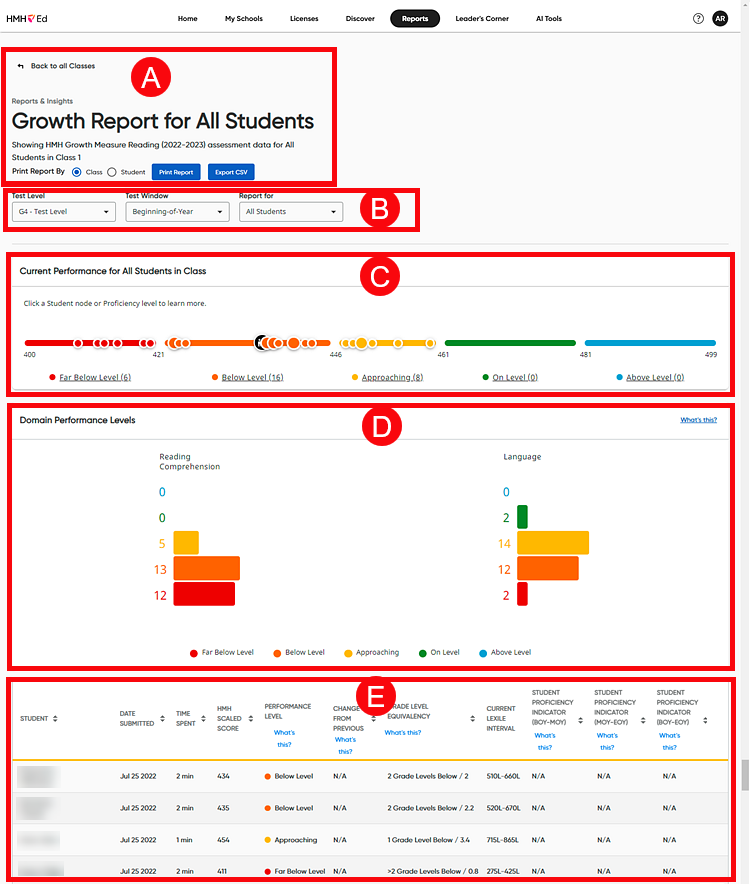The image size is (751, 884).
Task: Select Student print option radio button
Action: [112, 172]
